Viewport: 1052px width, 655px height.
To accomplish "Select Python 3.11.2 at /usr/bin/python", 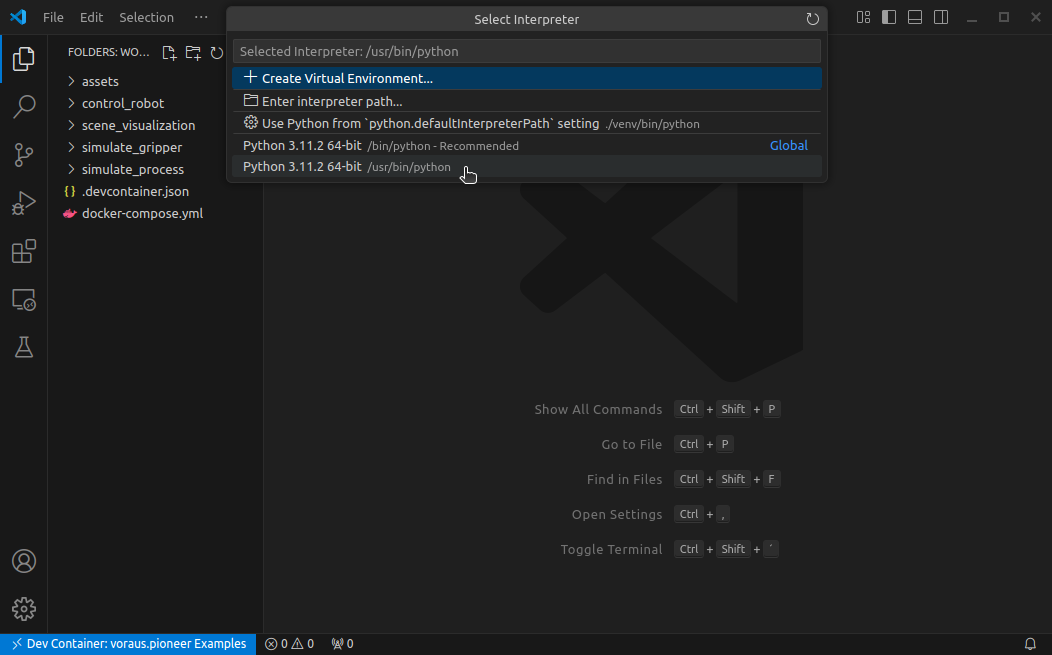I will [x=527, y=166].
